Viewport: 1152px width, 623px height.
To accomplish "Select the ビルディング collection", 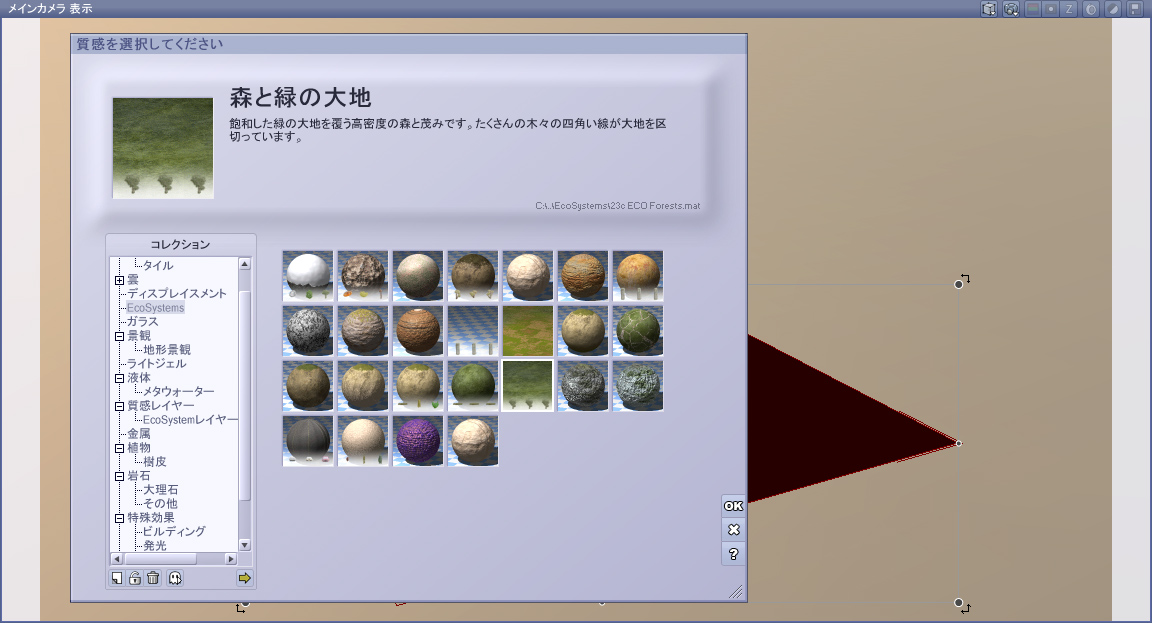I will pyautogui.click(x=174, y=531).
